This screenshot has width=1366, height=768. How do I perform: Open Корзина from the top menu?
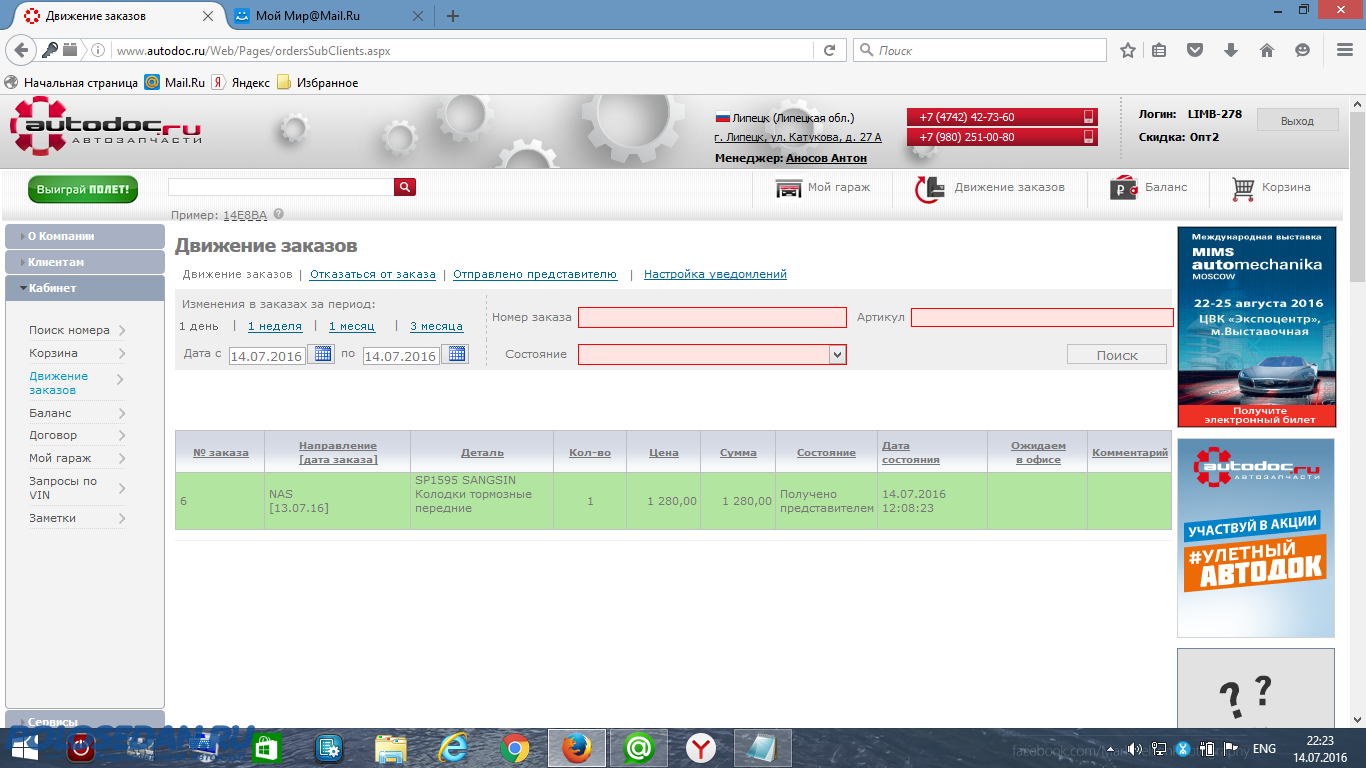(1271, 187)
